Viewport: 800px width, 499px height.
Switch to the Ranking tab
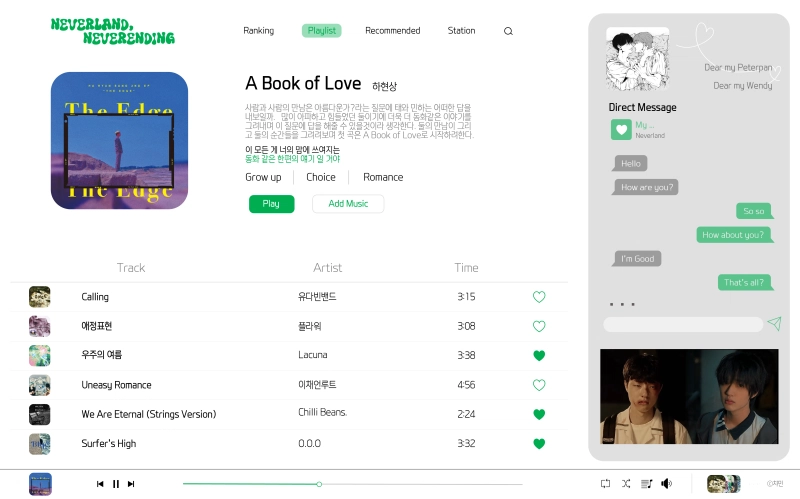pyautogui.click(x=259, y=31)
